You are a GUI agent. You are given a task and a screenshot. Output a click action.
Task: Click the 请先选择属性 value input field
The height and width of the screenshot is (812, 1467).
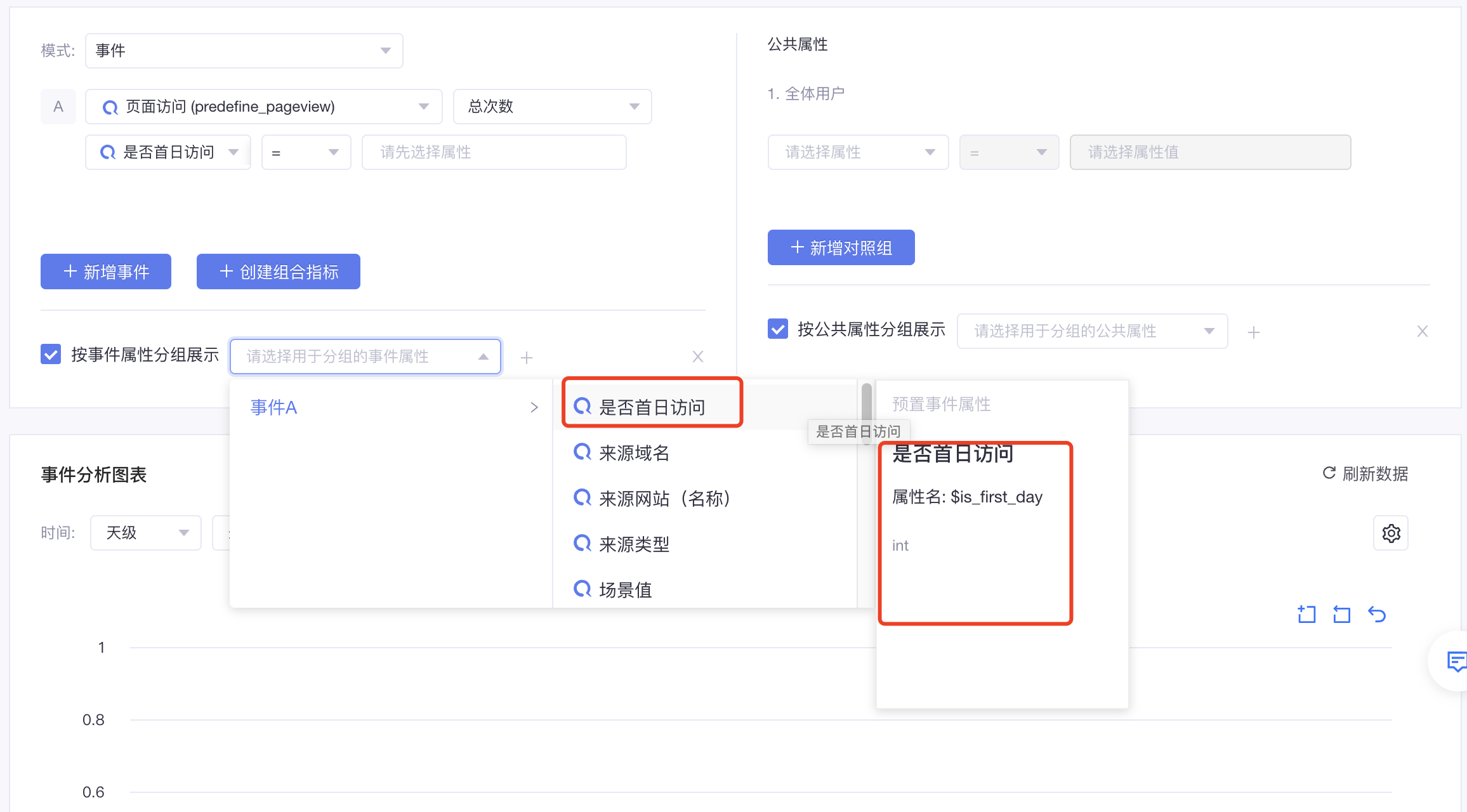[x=494, y=152]
